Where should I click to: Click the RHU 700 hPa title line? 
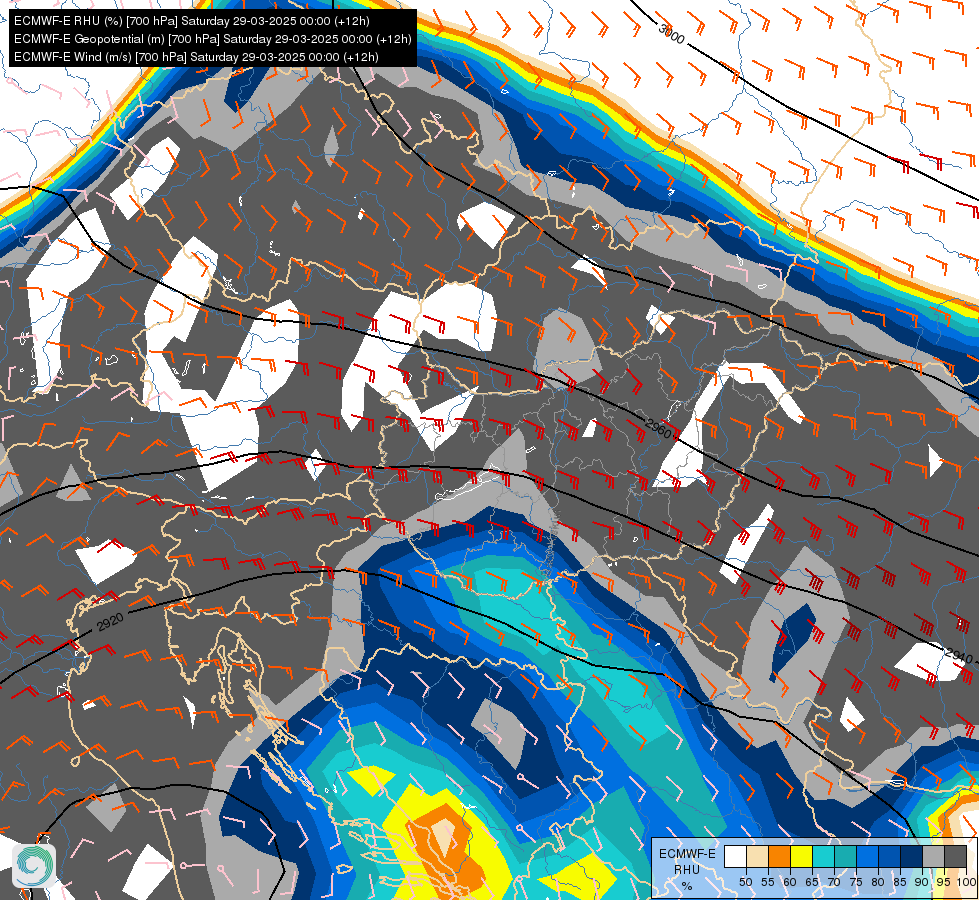click(x=192, y=21)
